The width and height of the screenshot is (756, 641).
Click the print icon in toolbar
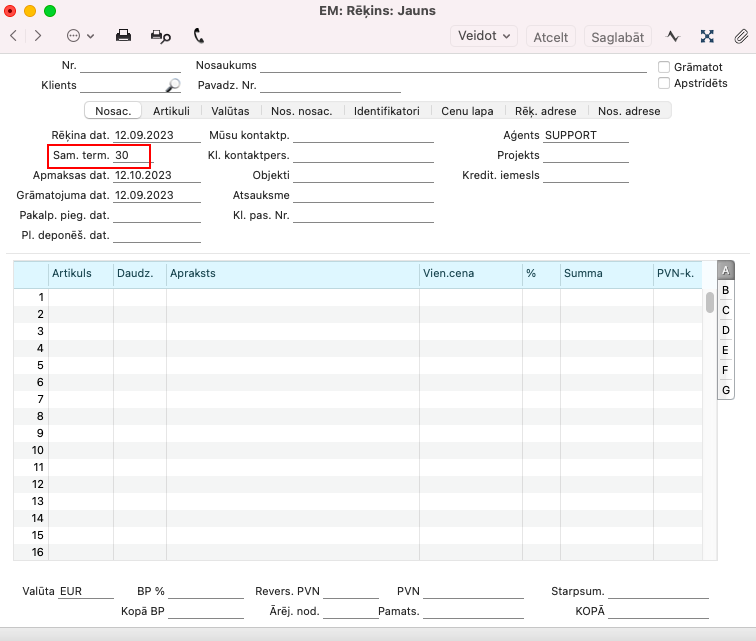pos(123,36)
